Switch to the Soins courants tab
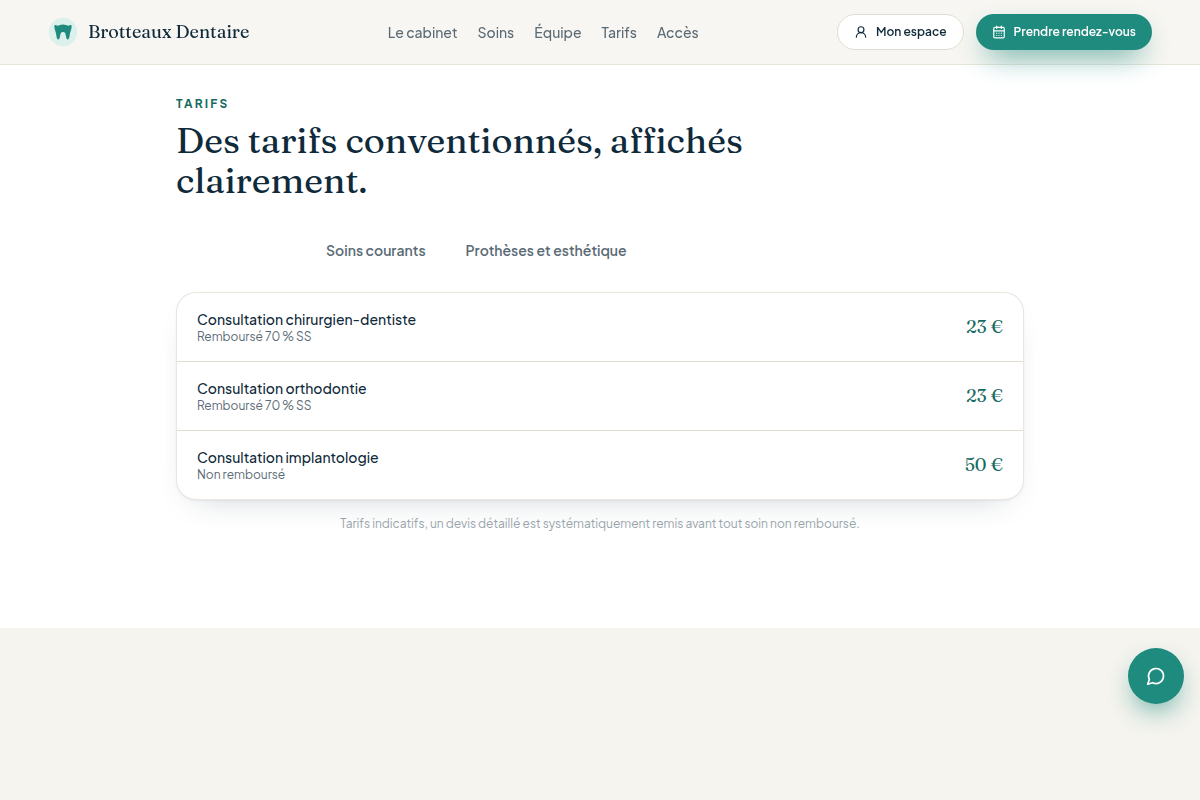This screenshot has height=800, width=1200. [x=376, y=251]
